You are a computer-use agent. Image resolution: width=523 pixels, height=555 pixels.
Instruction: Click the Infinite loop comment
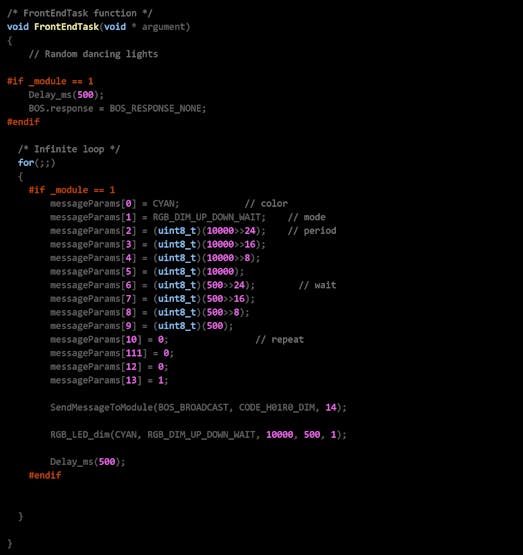(x=69, y=149)
